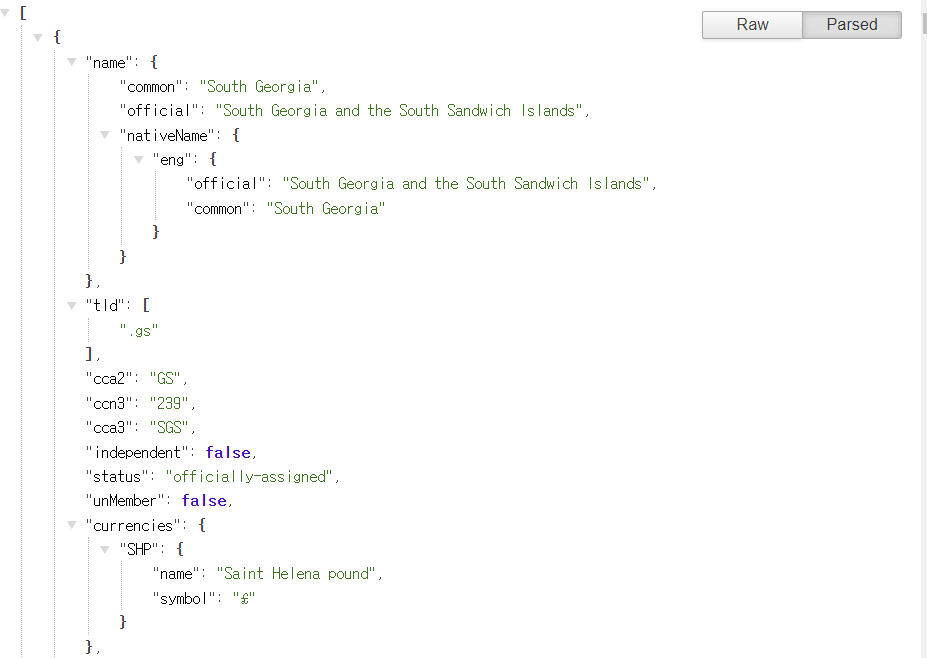Click the "SGS" cca3 value
The image size is (927, 658).
169,427
